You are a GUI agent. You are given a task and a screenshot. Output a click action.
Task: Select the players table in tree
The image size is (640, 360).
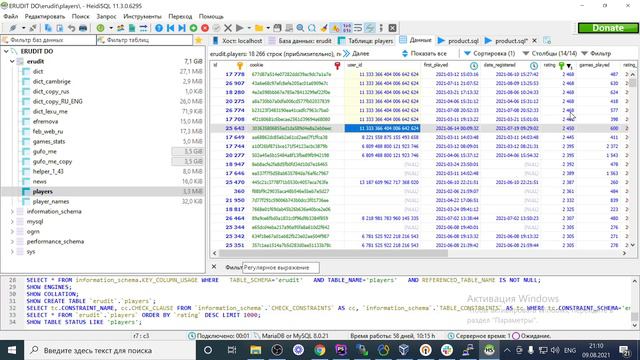click(42, 191)
